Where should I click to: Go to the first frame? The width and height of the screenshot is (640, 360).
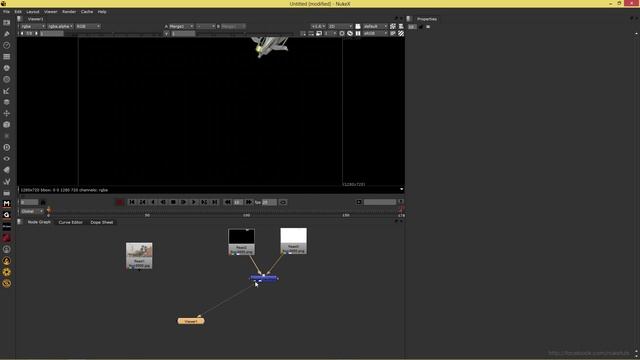132,202
